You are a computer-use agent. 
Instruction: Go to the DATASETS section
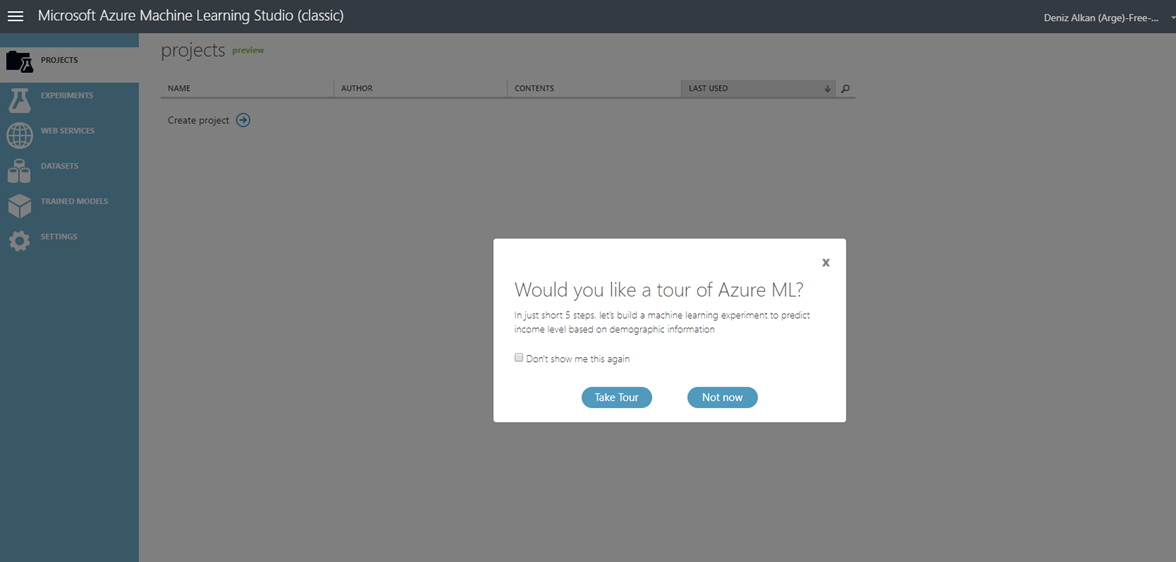pyautogui.click(x=59, y=166)
